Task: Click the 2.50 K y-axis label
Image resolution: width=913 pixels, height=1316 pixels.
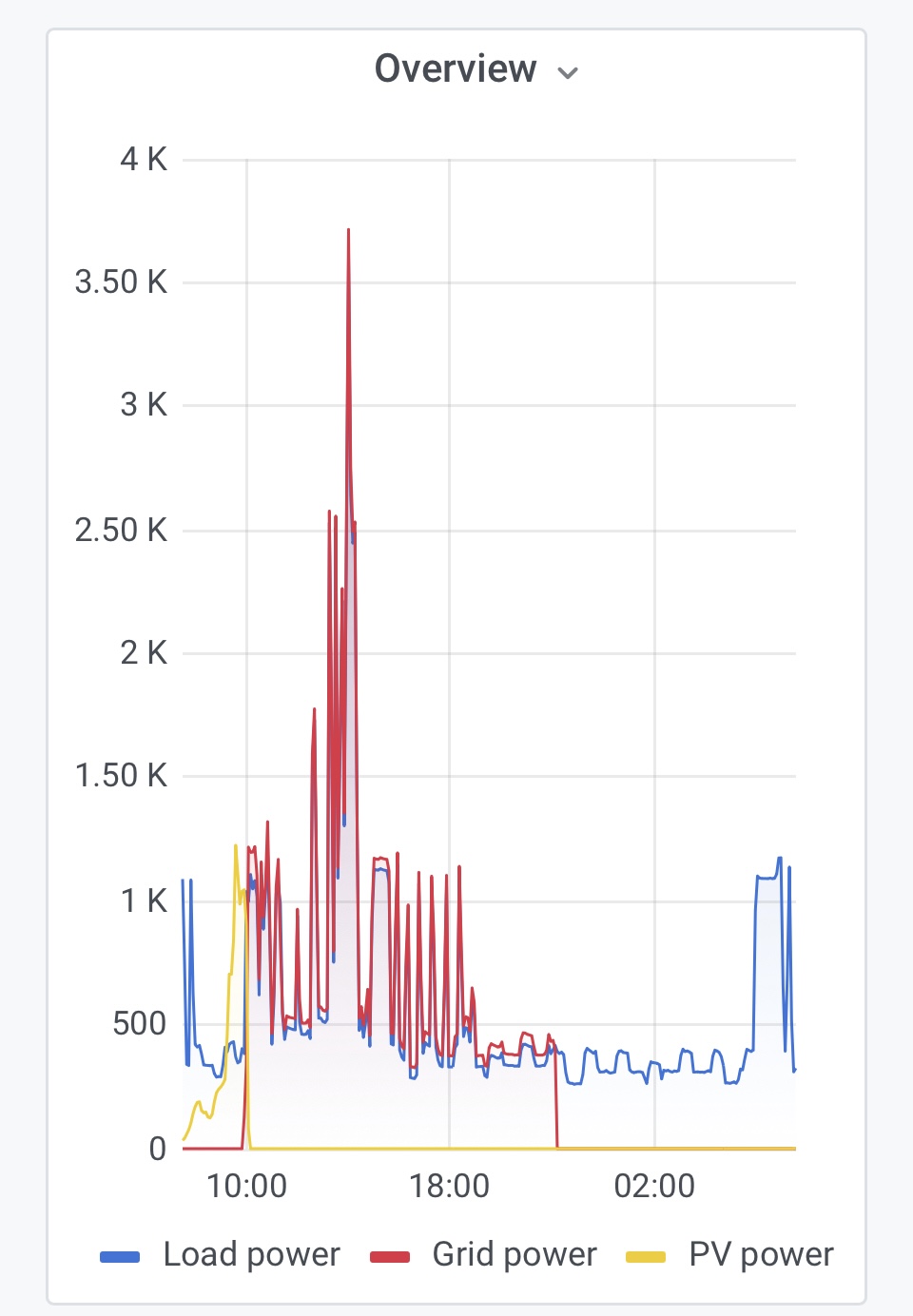Action: tap(121, 530)
